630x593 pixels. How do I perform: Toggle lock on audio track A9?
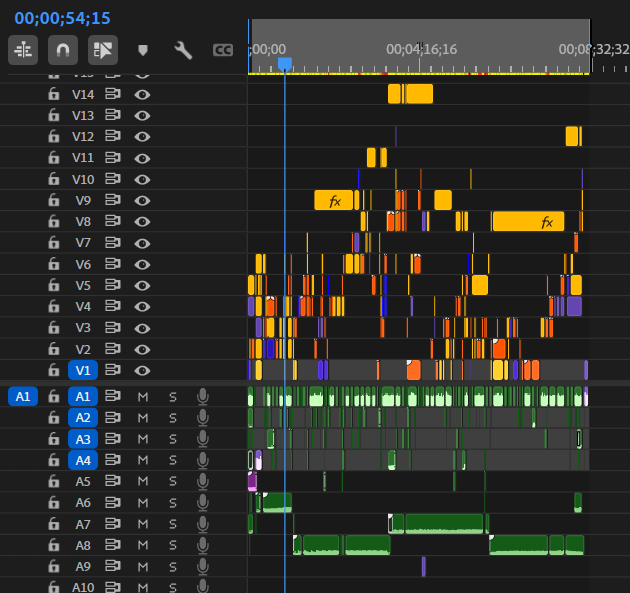tap(53, 566)
